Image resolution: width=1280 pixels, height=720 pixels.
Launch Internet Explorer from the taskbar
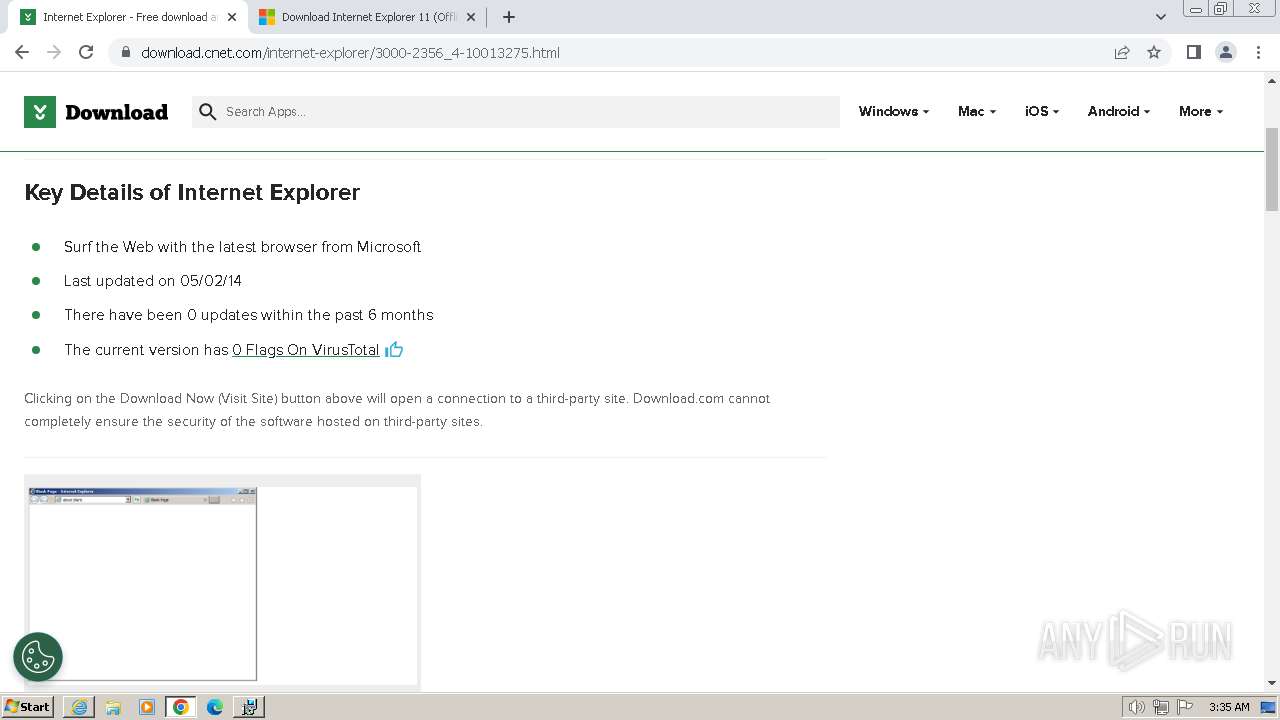79,707
